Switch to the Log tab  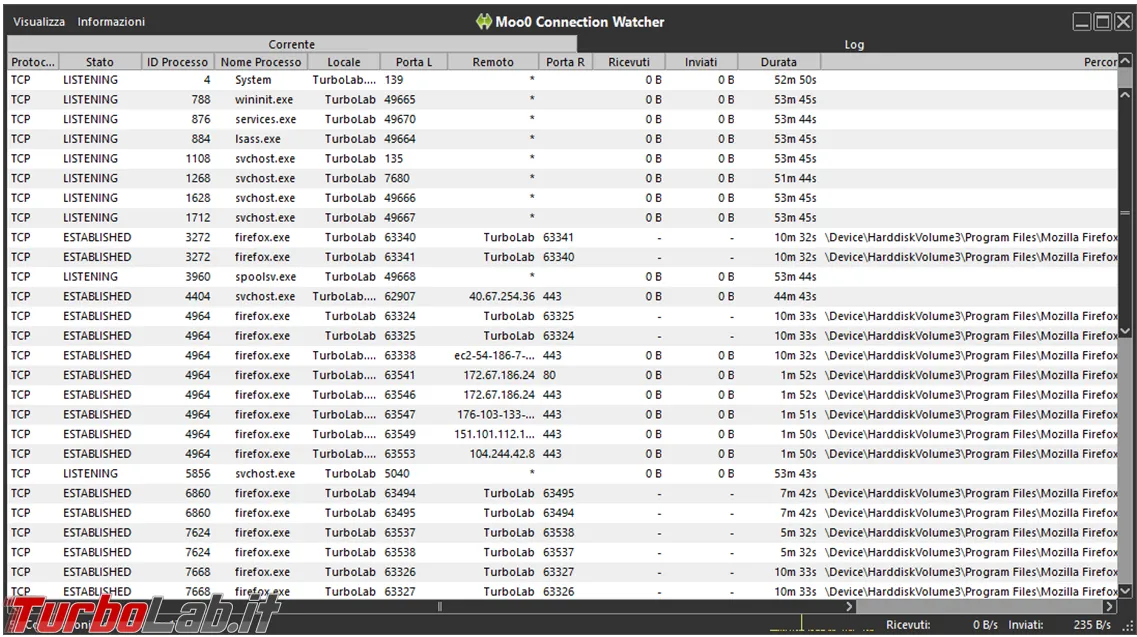click(x=854, y=44)
